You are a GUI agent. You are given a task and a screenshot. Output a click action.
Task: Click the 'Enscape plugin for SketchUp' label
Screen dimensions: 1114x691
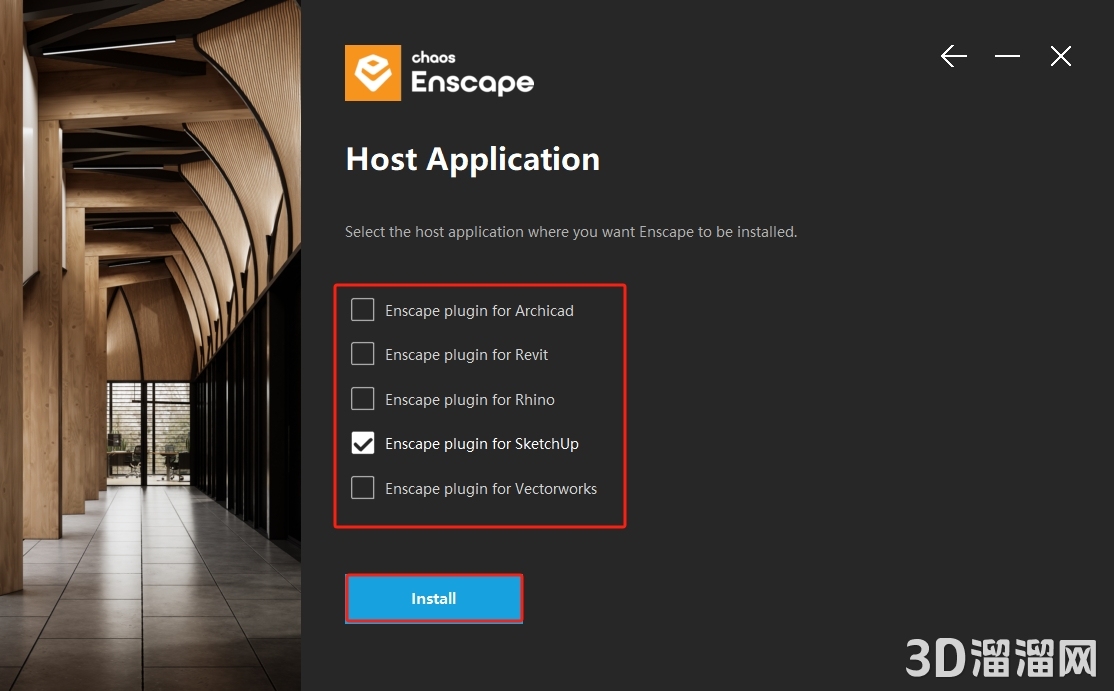click(482, 444)
